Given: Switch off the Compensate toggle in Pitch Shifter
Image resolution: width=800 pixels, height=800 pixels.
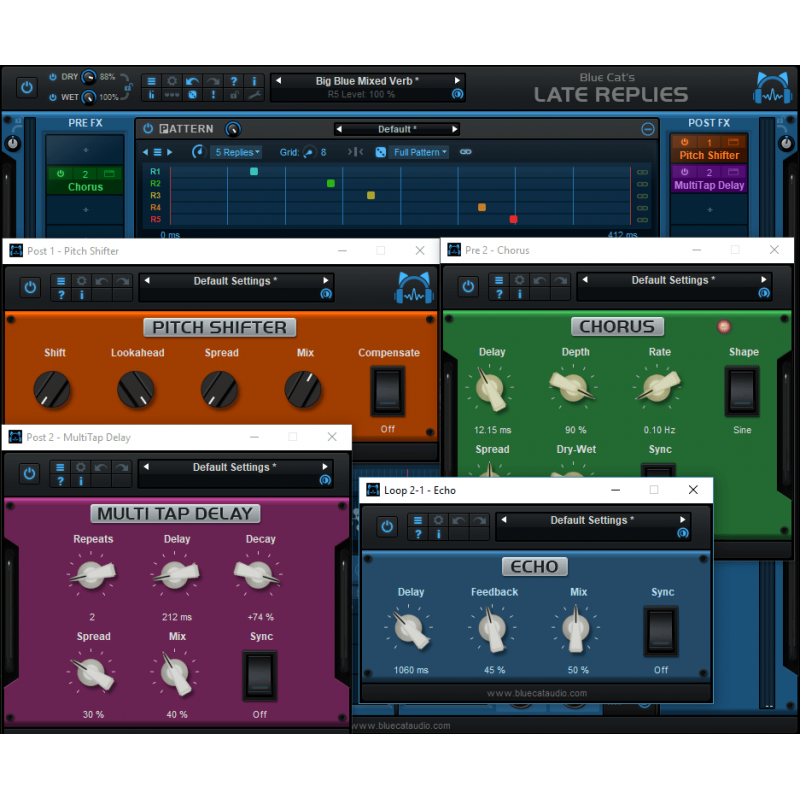Looking at the screenshot, I should (388, 390).
